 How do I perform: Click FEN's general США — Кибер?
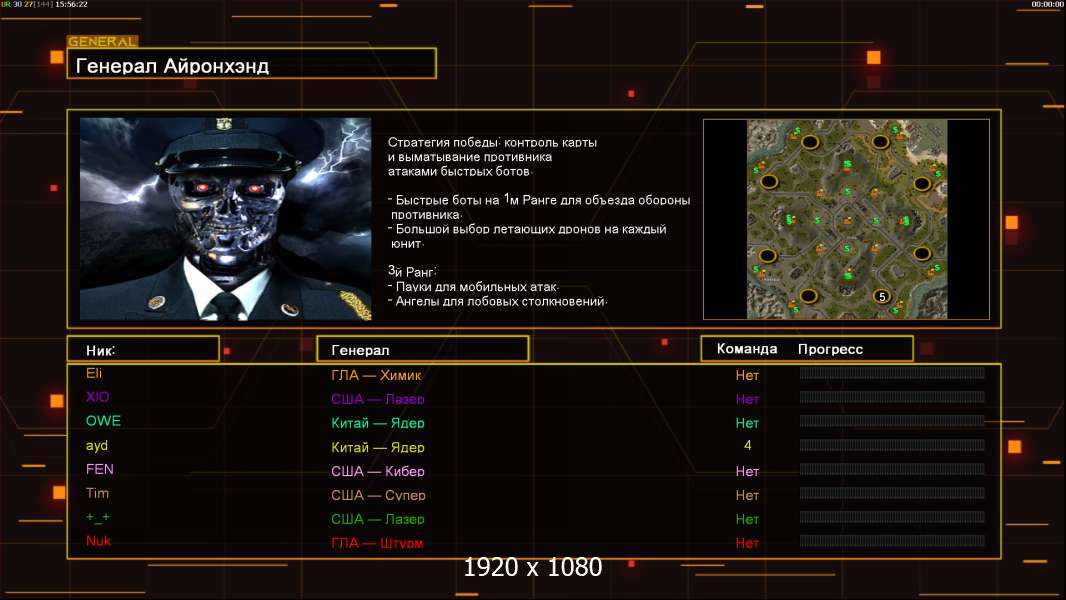(x=378, y=471)
